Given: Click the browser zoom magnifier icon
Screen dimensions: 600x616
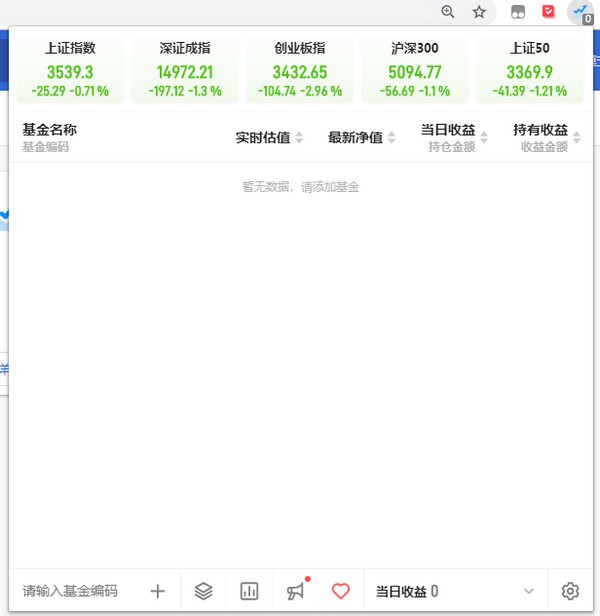Looking at the screenshot, I should pos(448,12).
